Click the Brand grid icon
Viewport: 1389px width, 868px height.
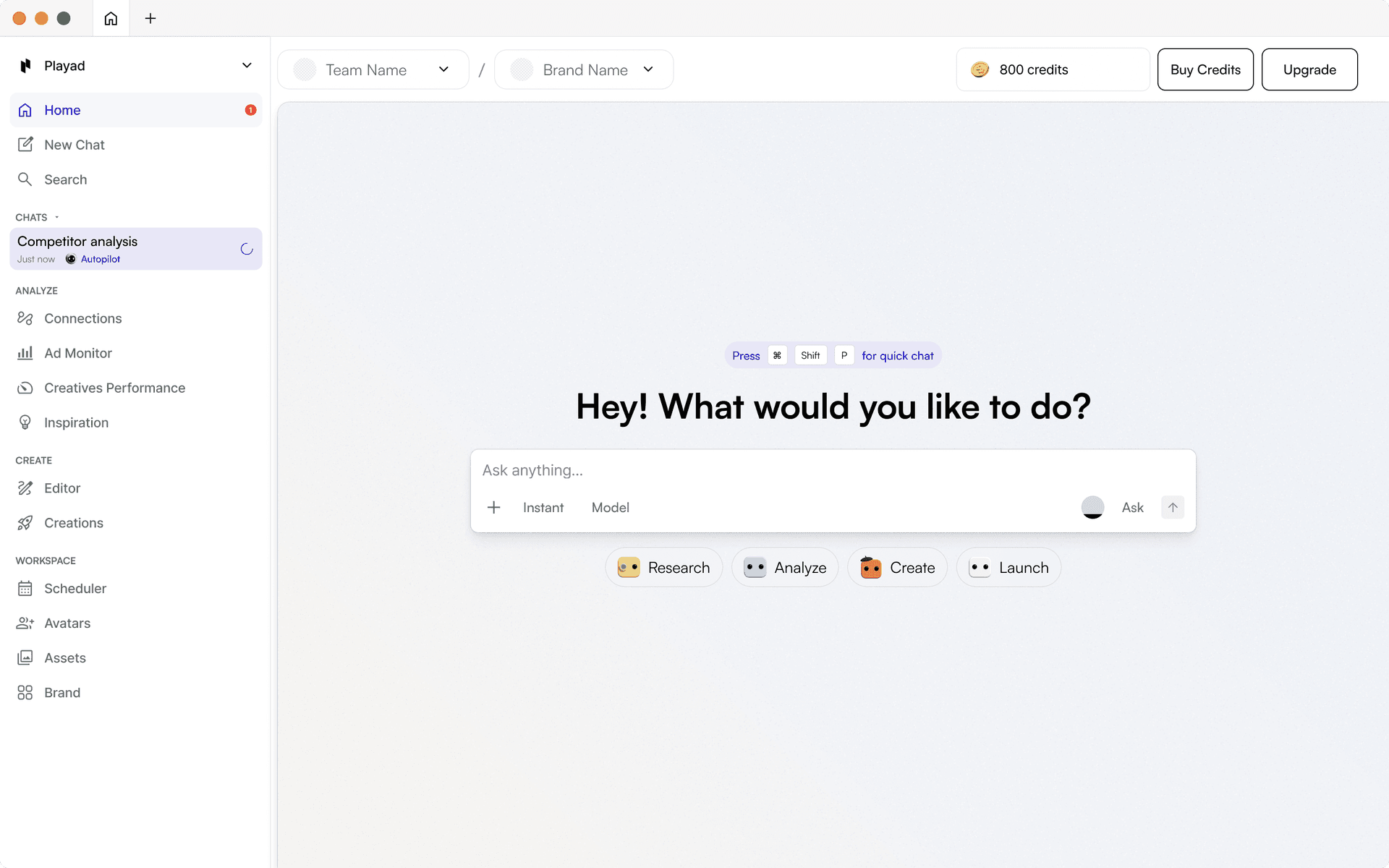pos(25,693)
